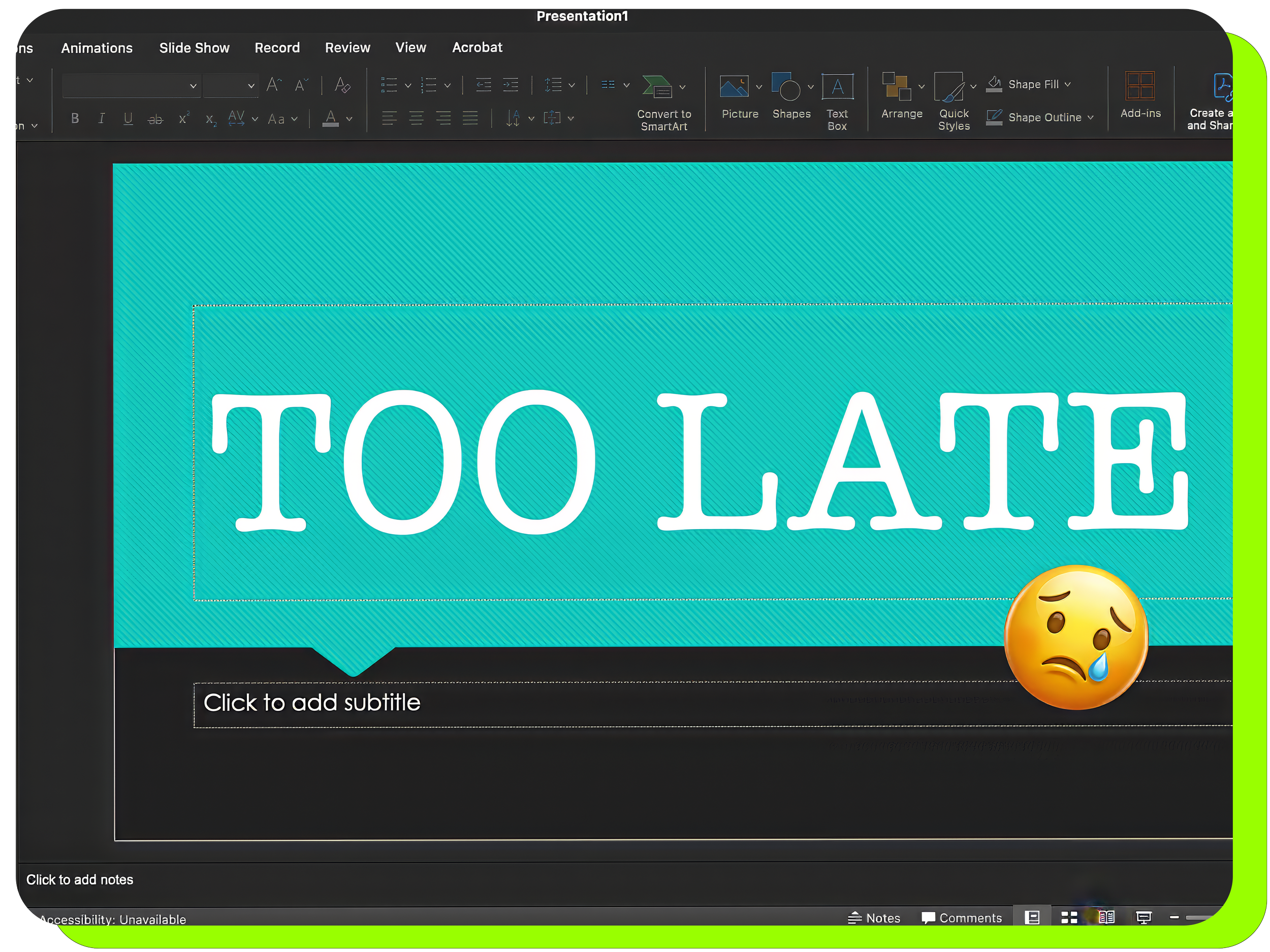Screen dimensions: 1270x952
Task: Toggle the Notes pane button
Action: (874, 918)
